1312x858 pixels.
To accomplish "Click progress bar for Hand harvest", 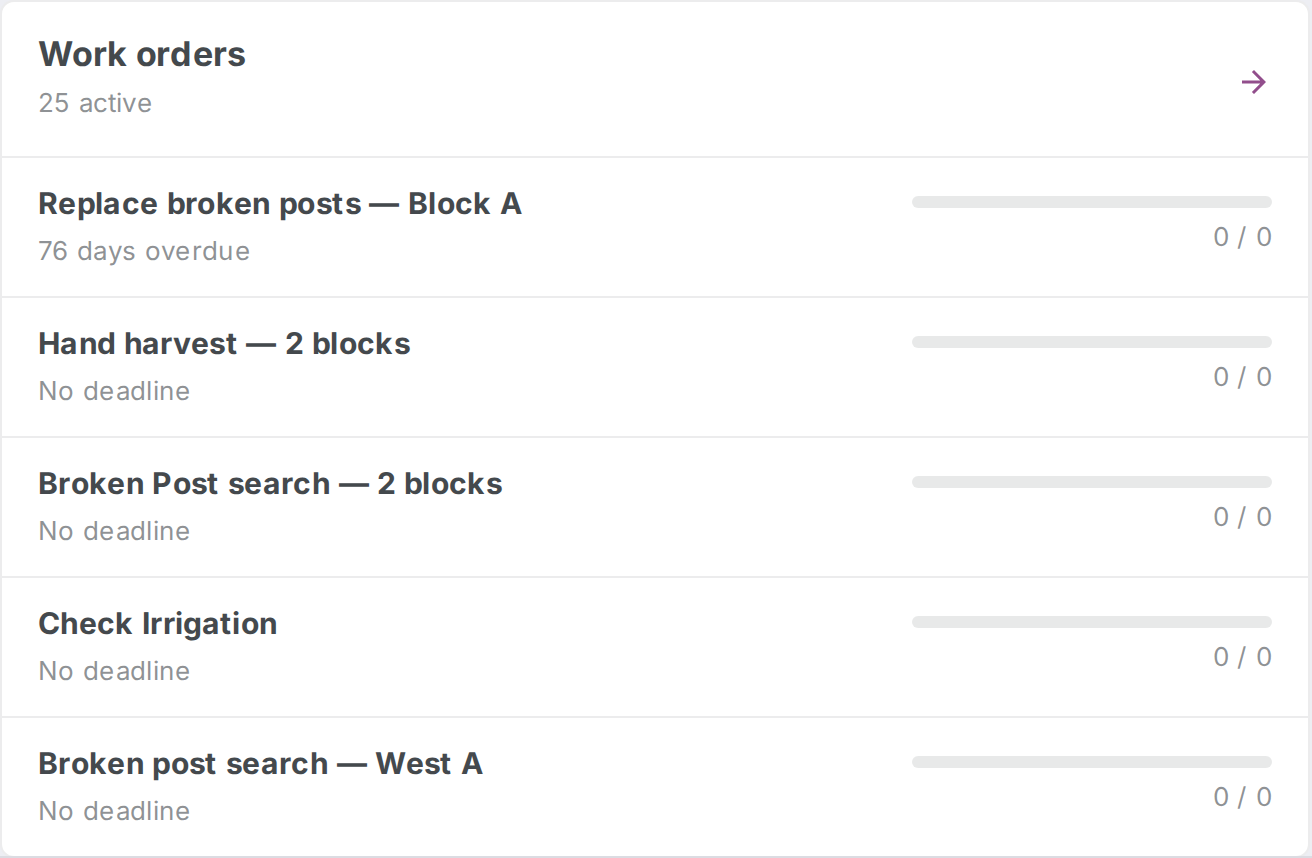I will tap(1092, 342).
